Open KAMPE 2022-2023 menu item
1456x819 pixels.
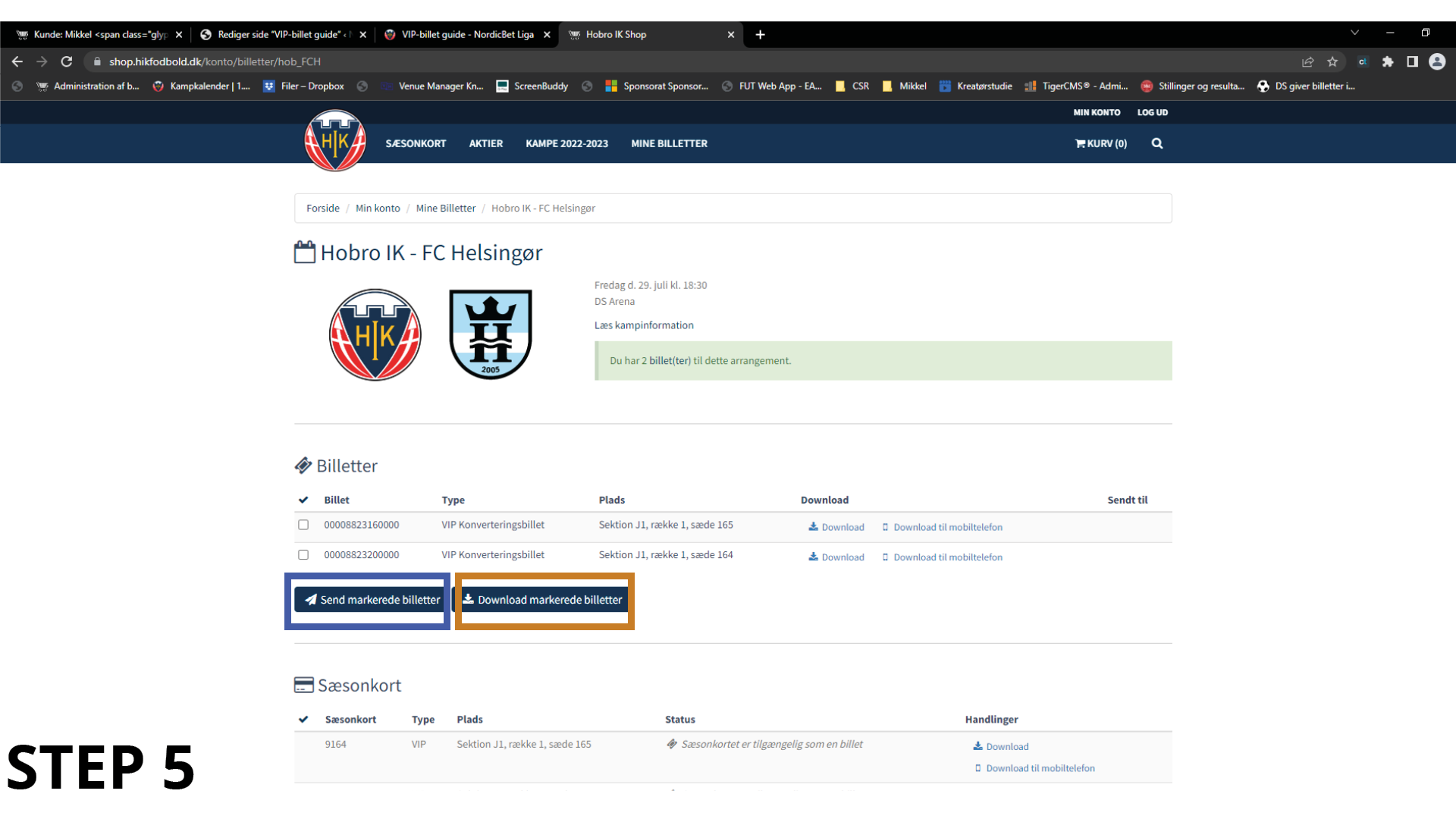point(566,143)
